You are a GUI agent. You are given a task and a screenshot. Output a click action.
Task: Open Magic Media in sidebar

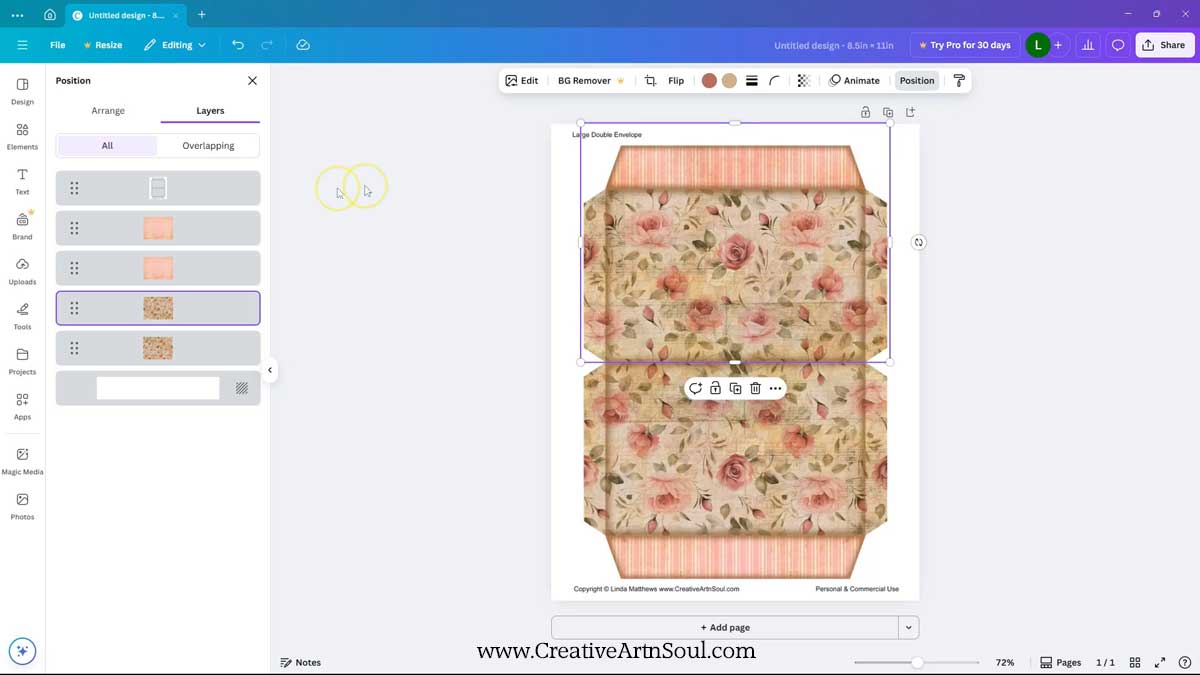click(22, 461)
